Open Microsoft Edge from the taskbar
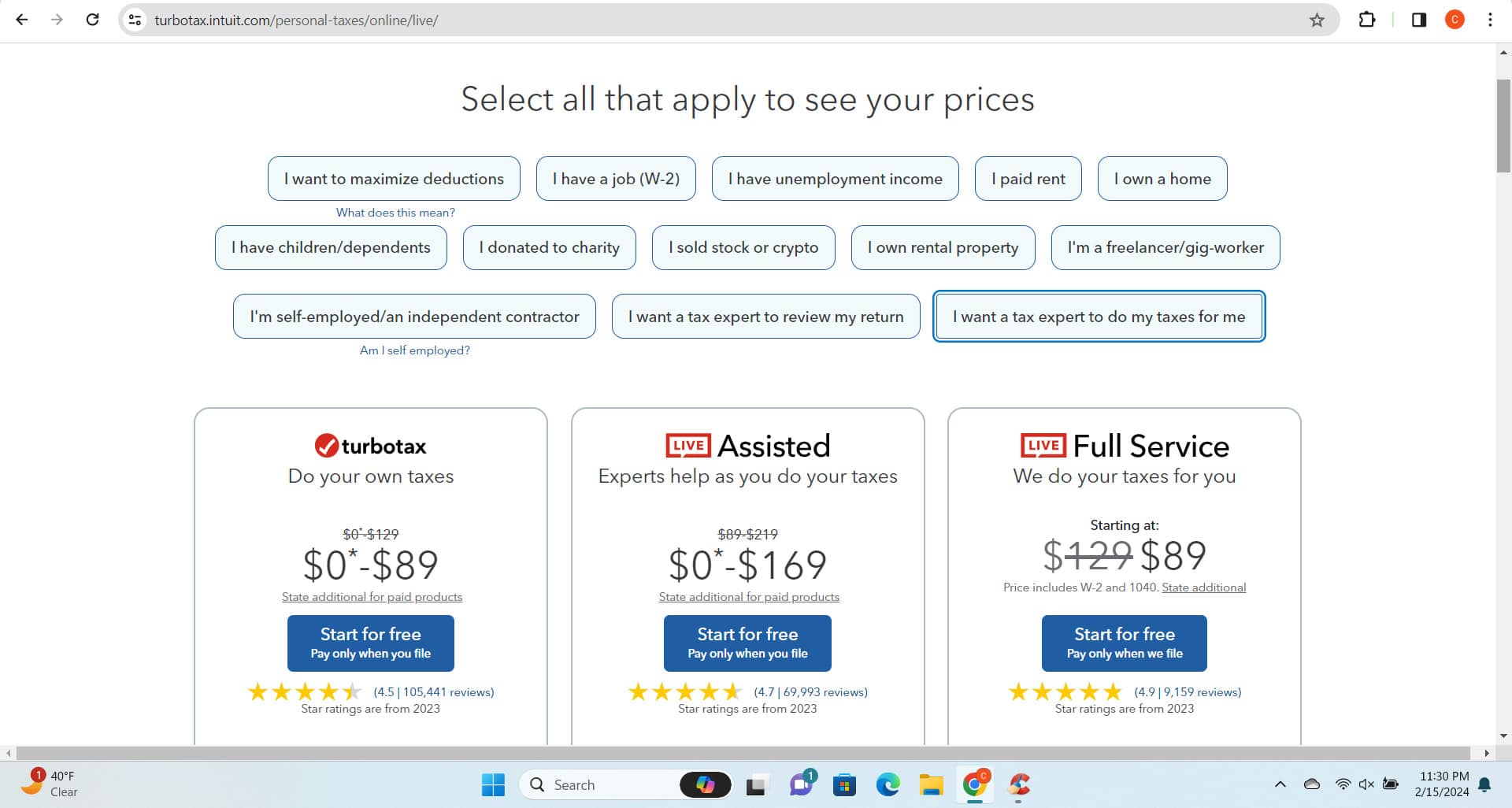 tap(888, 784)
